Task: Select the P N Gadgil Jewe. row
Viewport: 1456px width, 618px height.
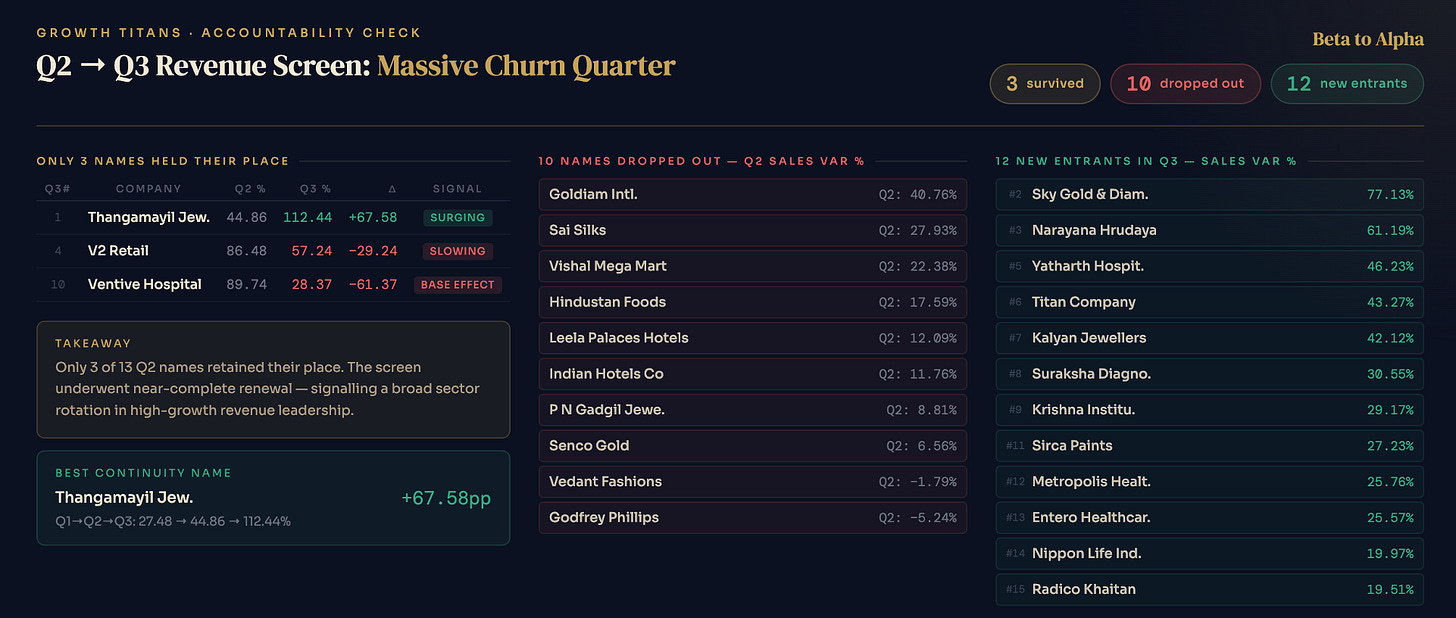Action: pos(753,410)
